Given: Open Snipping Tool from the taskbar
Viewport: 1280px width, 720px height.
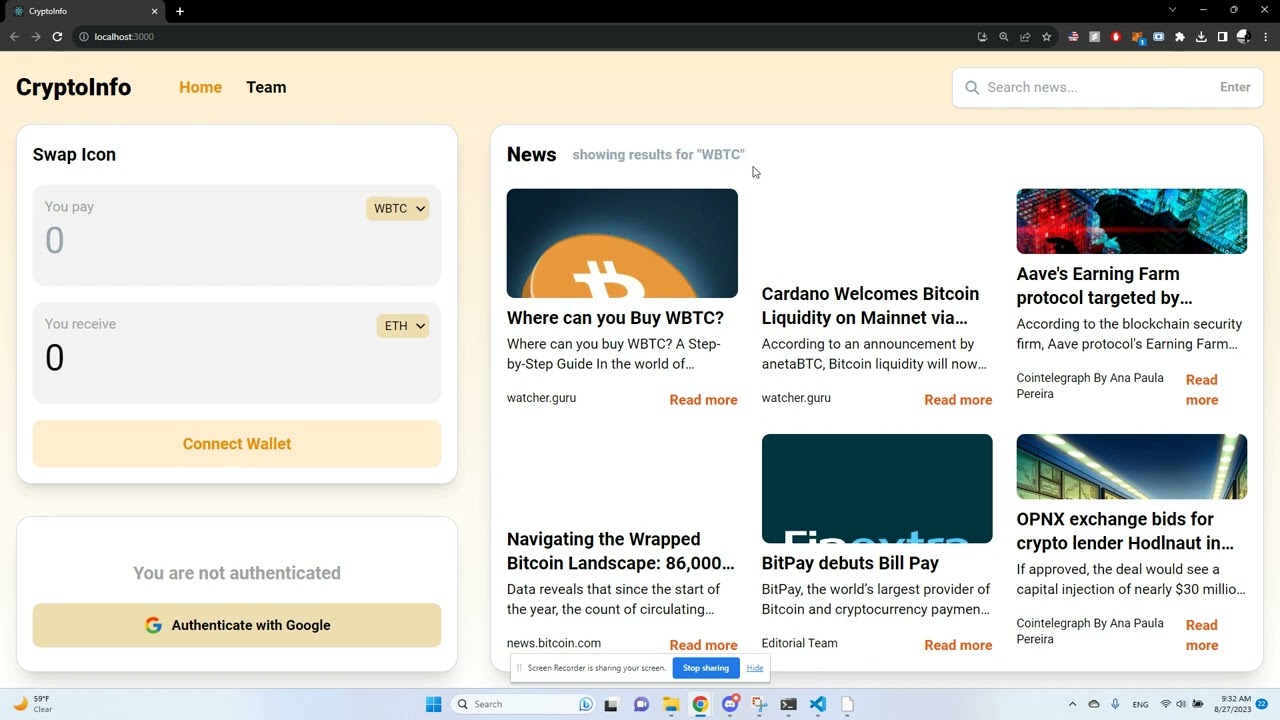Looking at the screenshot, I should tap(760, 704).
